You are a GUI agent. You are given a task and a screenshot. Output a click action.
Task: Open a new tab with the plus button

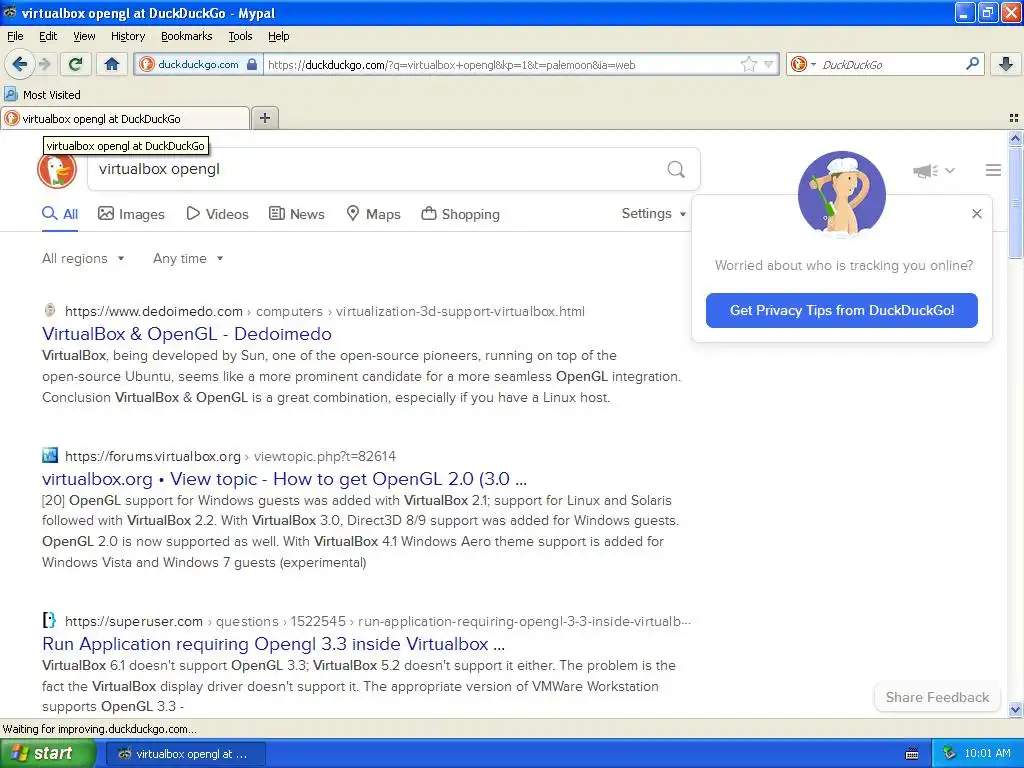point(264,118)
